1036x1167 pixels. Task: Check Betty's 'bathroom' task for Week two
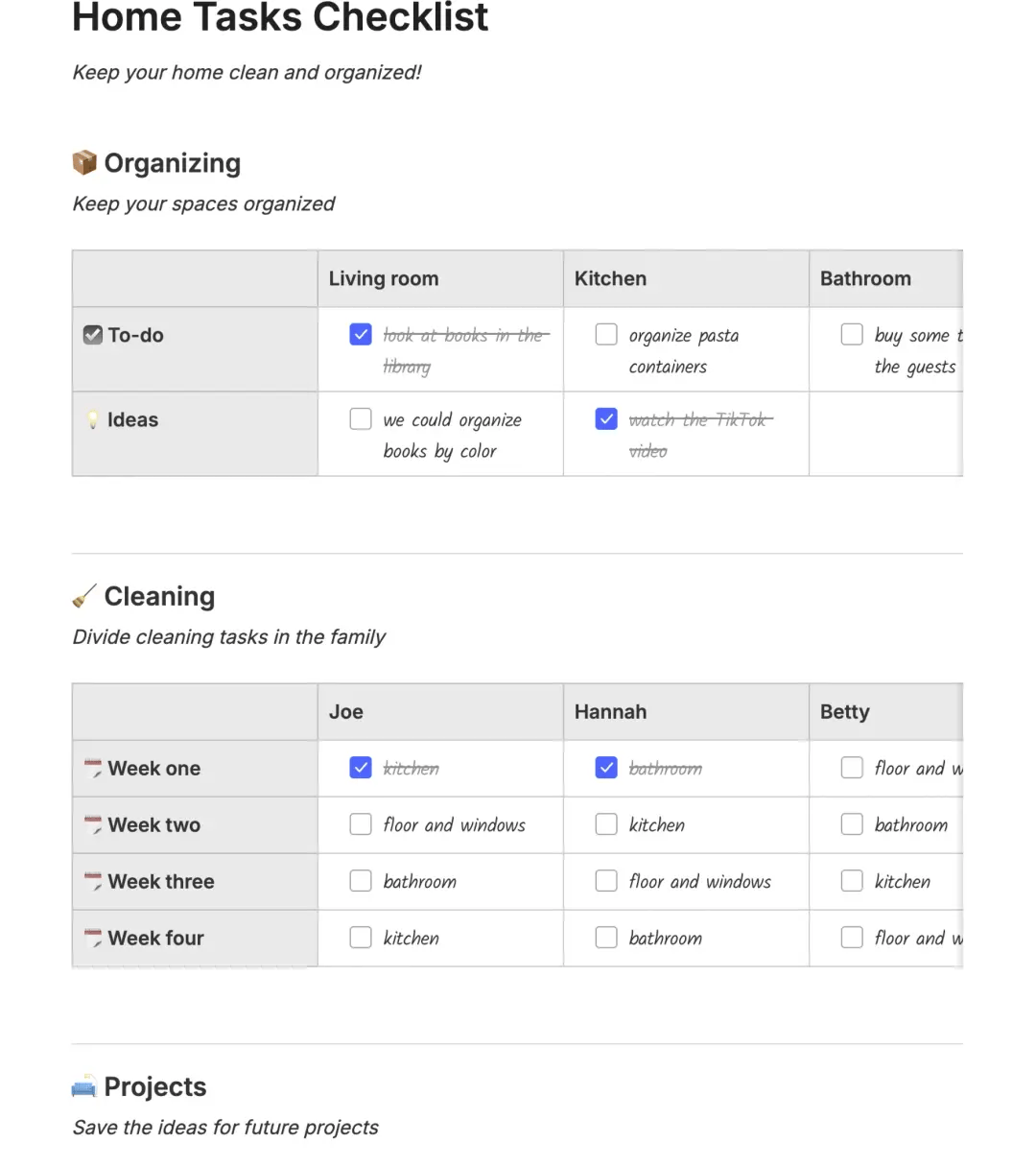[852, 823]
